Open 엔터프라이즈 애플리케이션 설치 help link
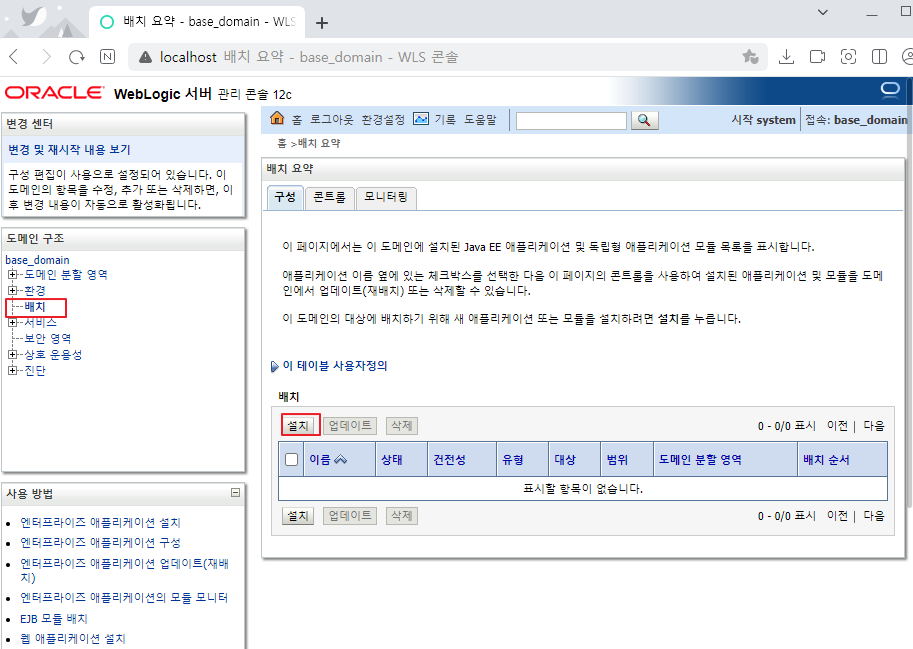This screenshot has width=913, height=649. (100, 523)
